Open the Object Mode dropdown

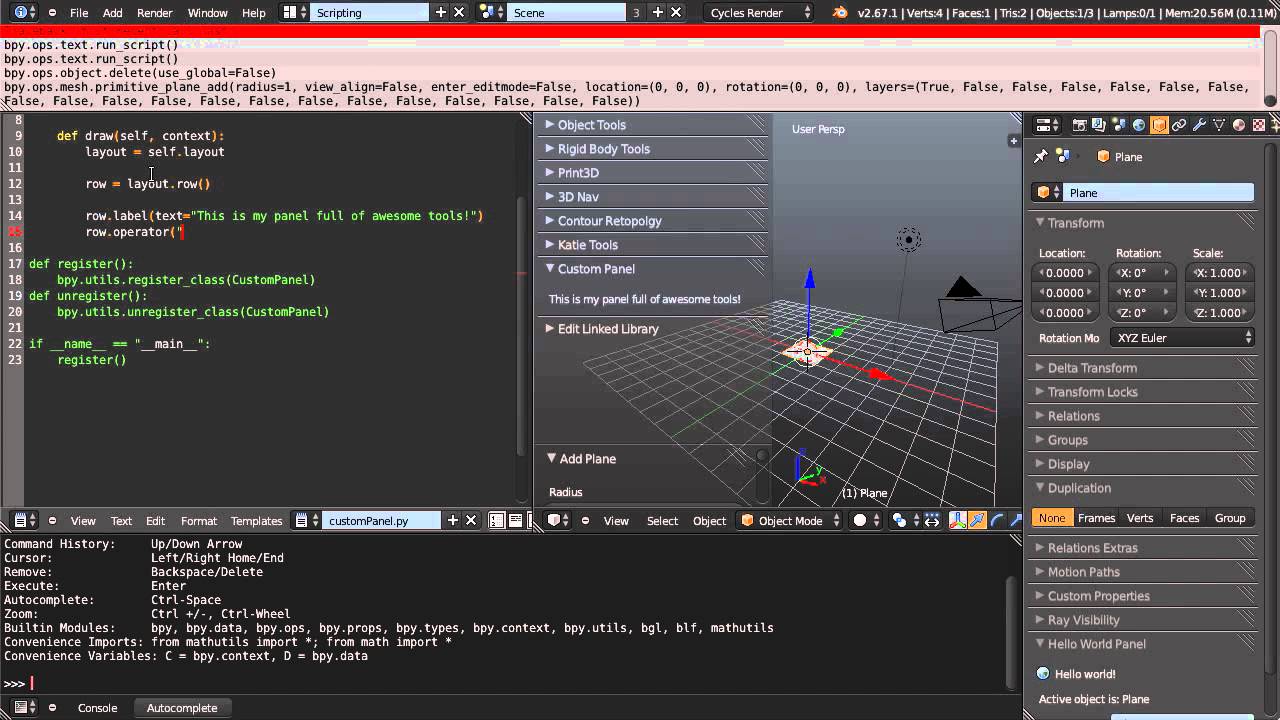coord(791,520)
